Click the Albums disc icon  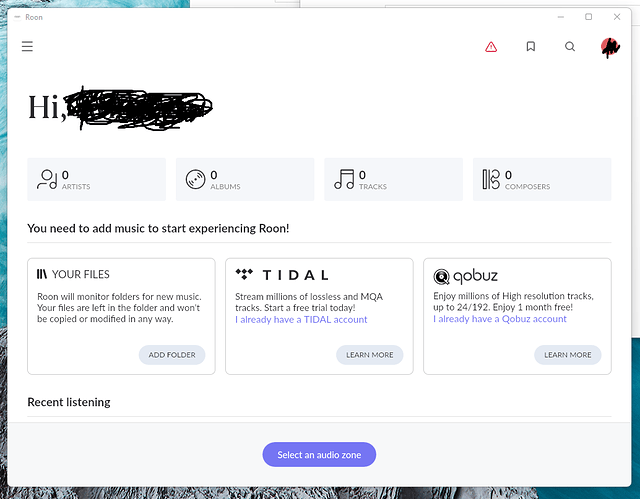click(x=196, y=180)
